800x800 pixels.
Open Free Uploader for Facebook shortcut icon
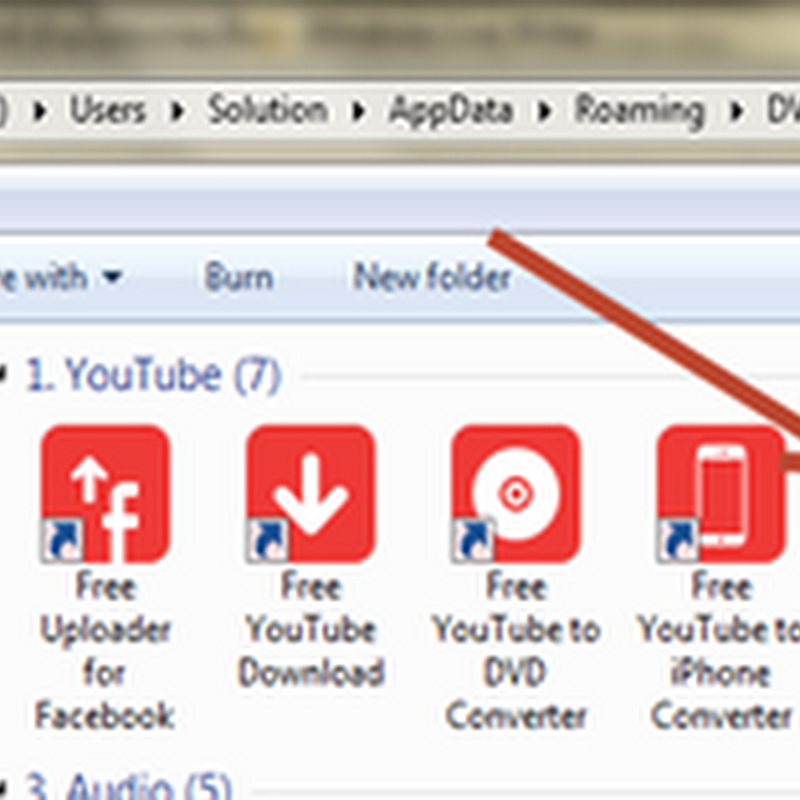[x=105, y=494]
